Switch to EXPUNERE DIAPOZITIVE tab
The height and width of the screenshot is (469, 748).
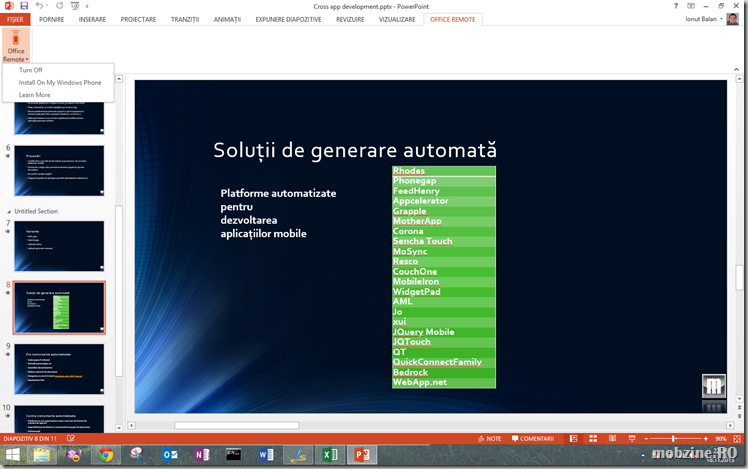point(288,19)
